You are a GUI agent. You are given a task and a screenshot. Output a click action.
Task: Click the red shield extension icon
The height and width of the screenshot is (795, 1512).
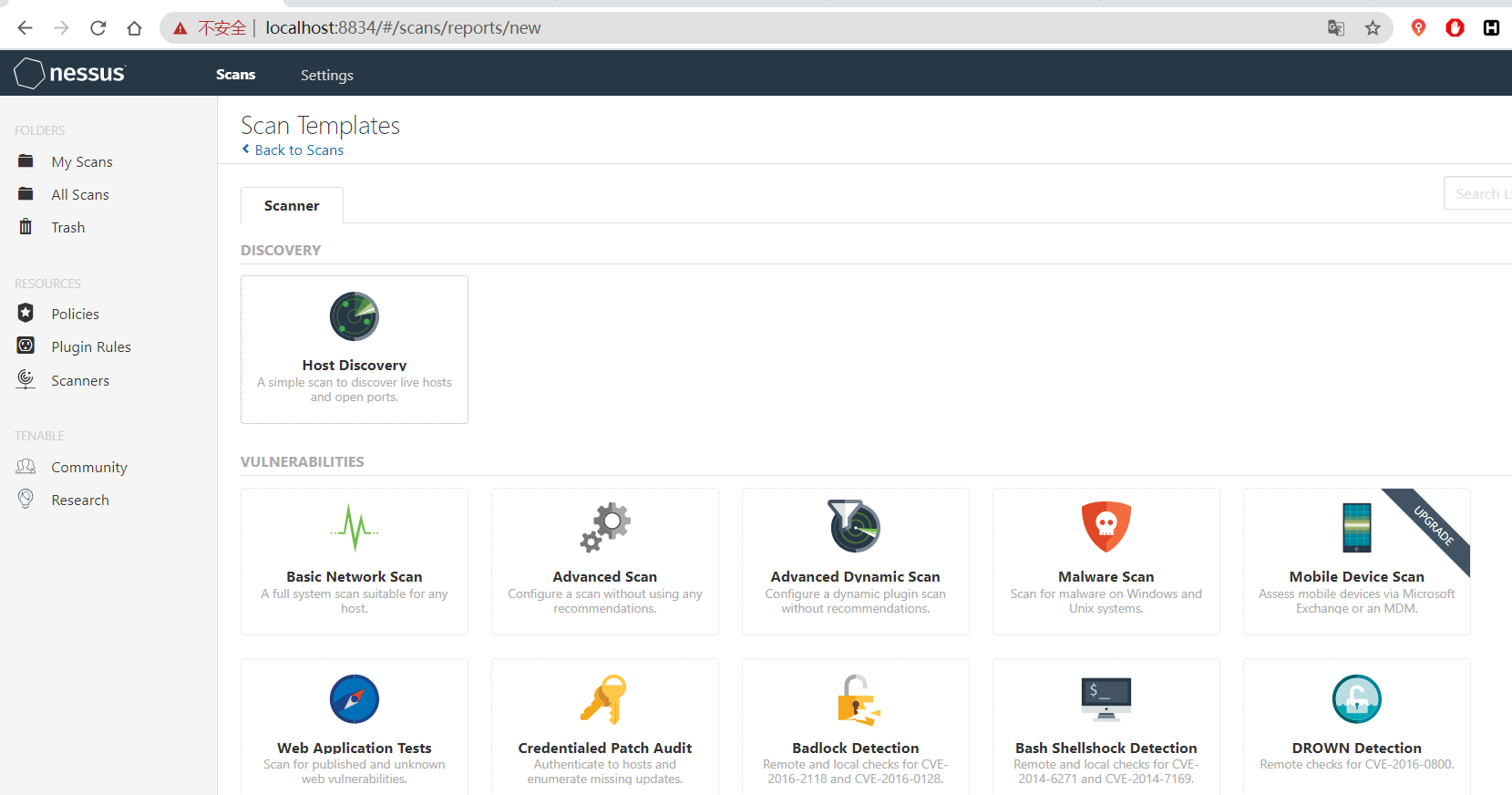pyautogui.click(x=1455, y=28)
